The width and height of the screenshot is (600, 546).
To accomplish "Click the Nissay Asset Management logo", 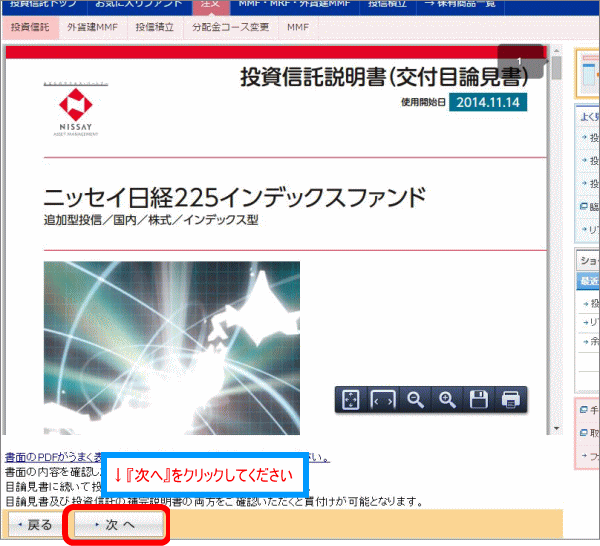I will tap(75, 109).
